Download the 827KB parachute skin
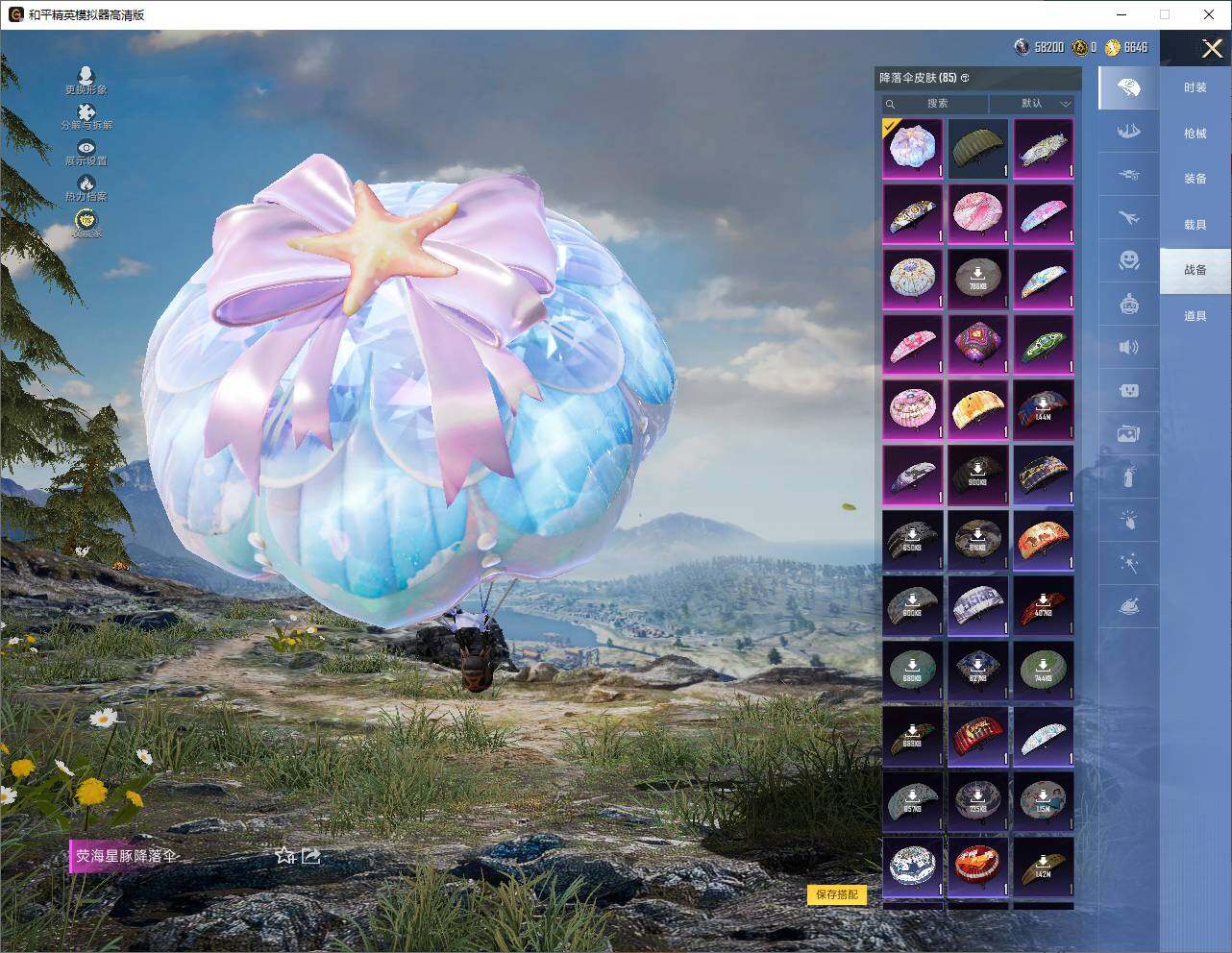This screenshot has width=1232, height=953. point(978,671)
